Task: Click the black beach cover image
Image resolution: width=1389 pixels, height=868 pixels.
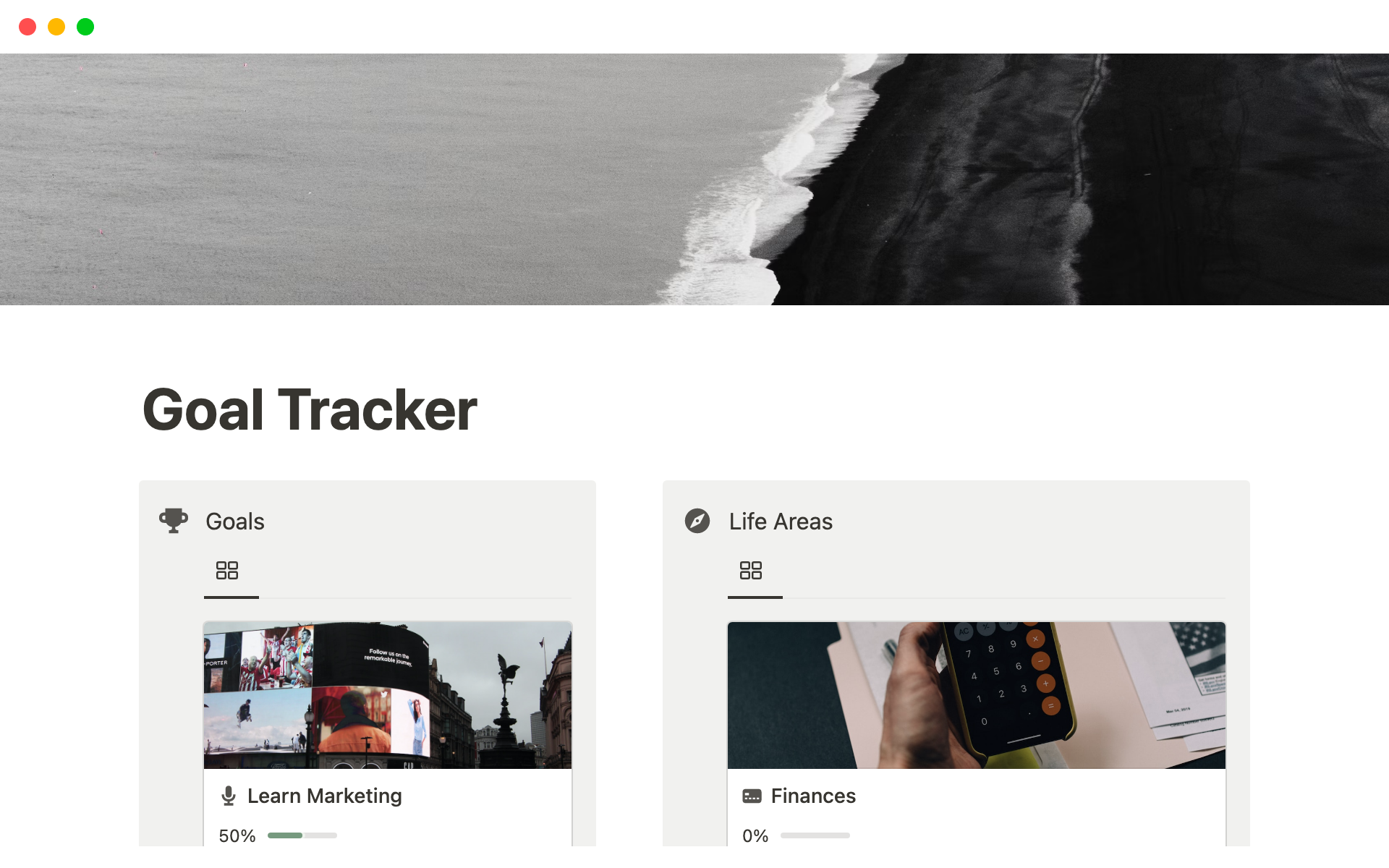Action: [x=694, y=179]
